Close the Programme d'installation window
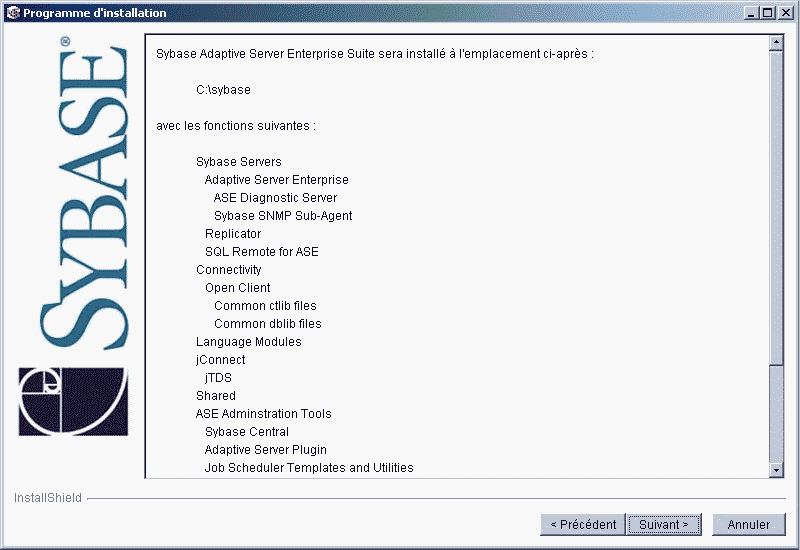The height and width of the screenshot is (550, 800). 784,13
